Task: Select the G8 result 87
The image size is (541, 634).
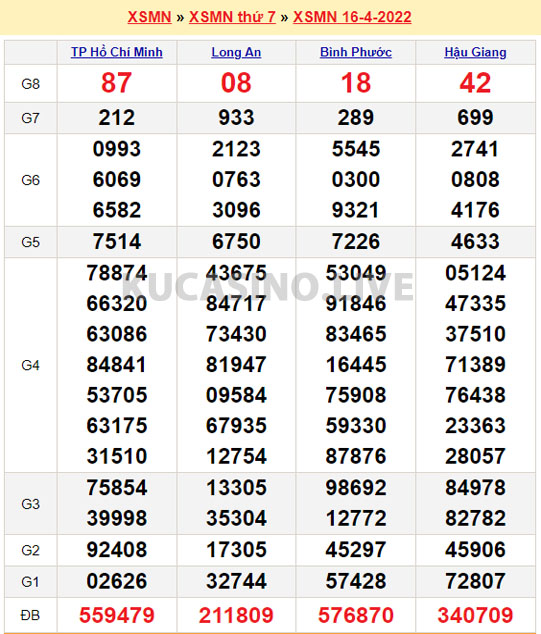Action: 116,83
